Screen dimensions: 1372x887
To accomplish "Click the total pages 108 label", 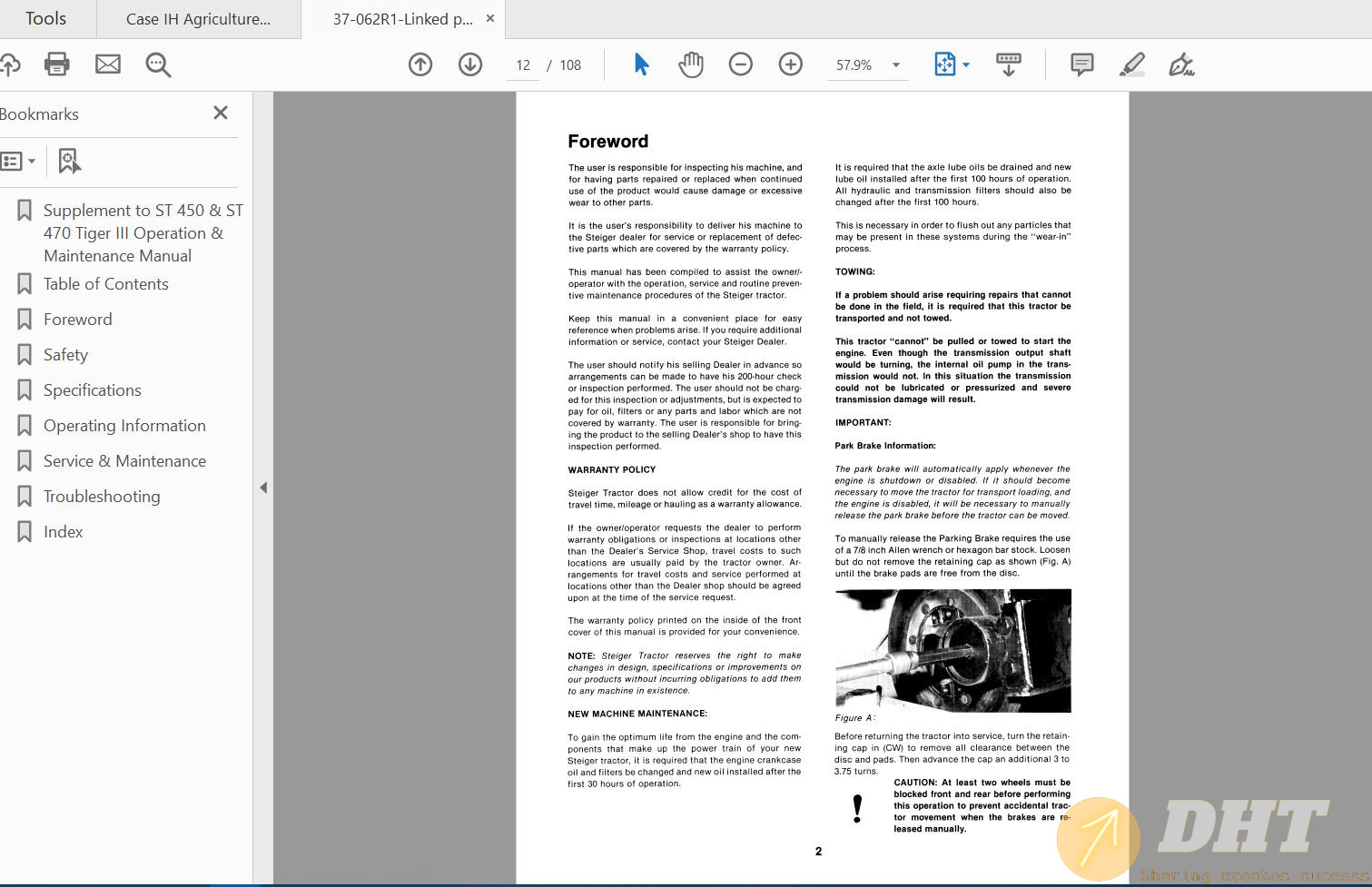I will coord(570,65).
